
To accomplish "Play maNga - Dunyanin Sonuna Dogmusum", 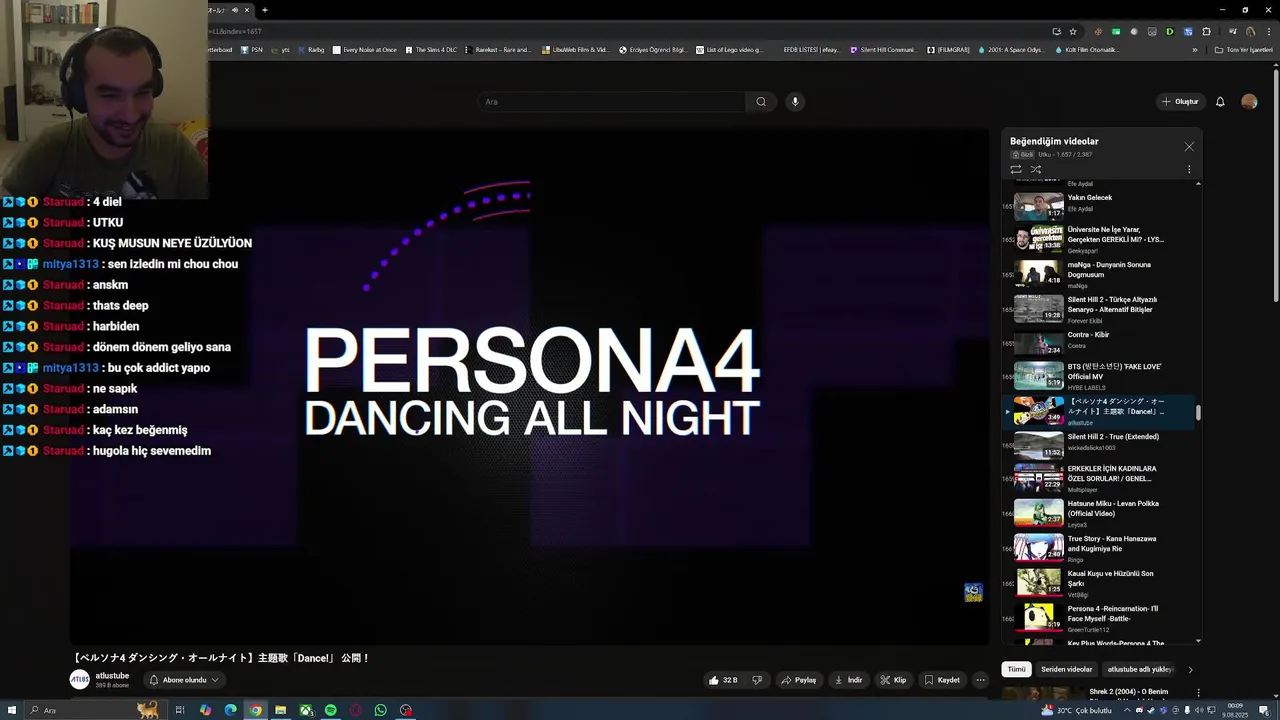I will click(x=1100, y=274).
